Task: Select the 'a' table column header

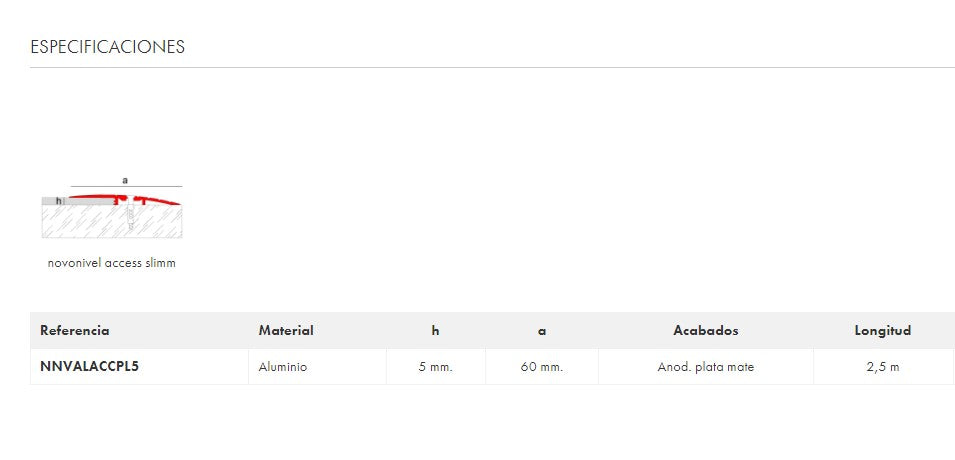Action: pyautogui.click(x=542, y=330)
